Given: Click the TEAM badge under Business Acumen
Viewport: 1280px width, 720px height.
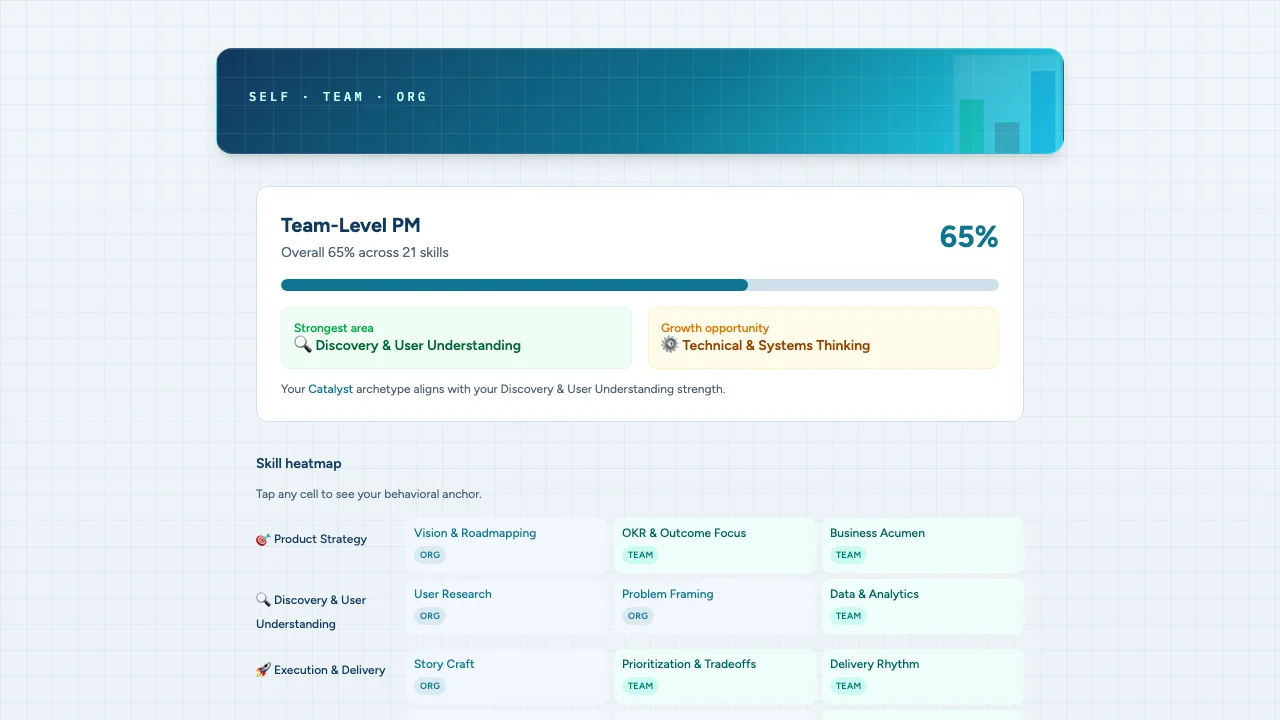Looking at the screenshot, I should pyautogui.click(x=849, y=555).
